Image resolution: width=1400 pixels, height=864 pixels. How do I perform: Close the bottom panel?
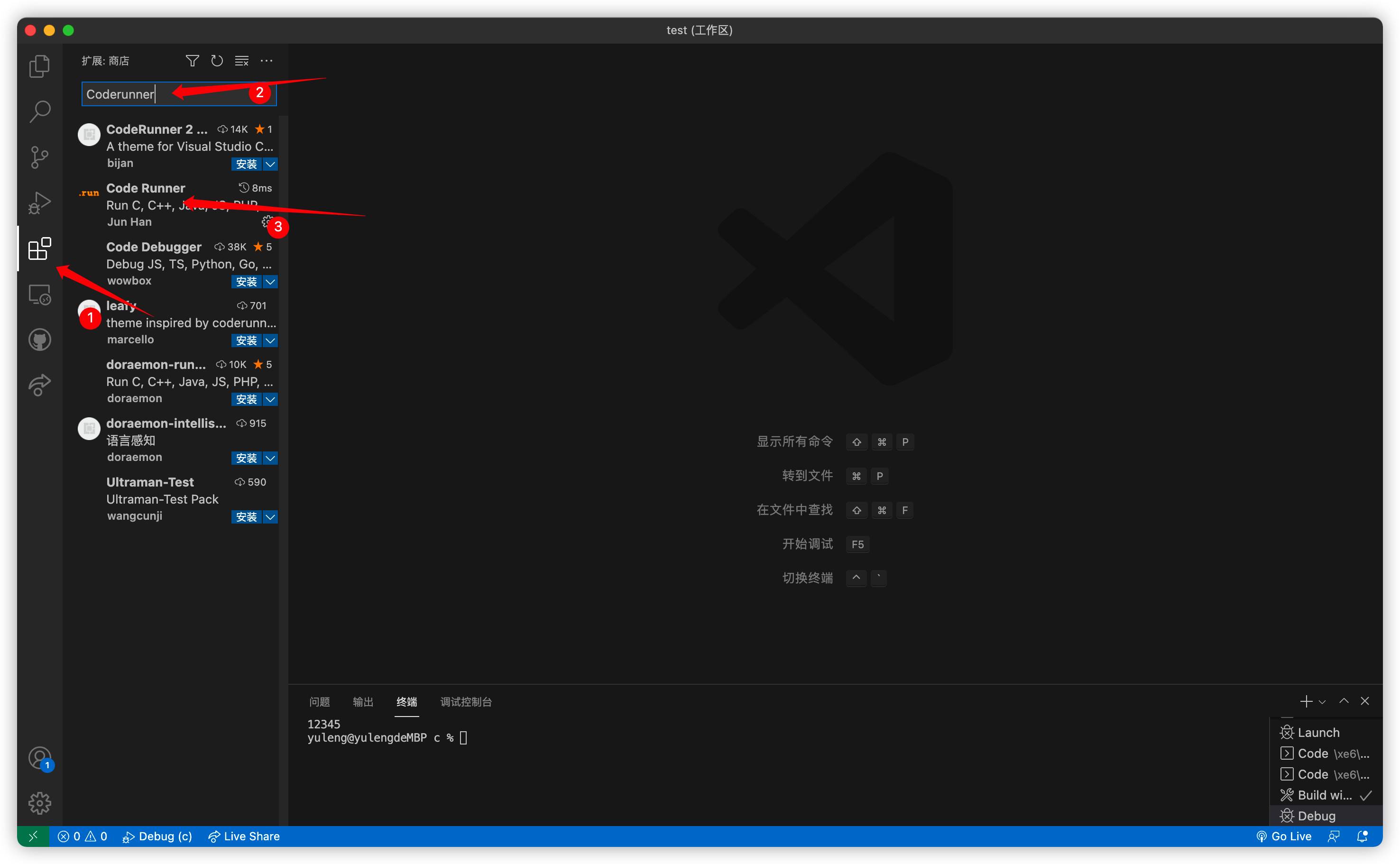click(x=1365, y=701)
